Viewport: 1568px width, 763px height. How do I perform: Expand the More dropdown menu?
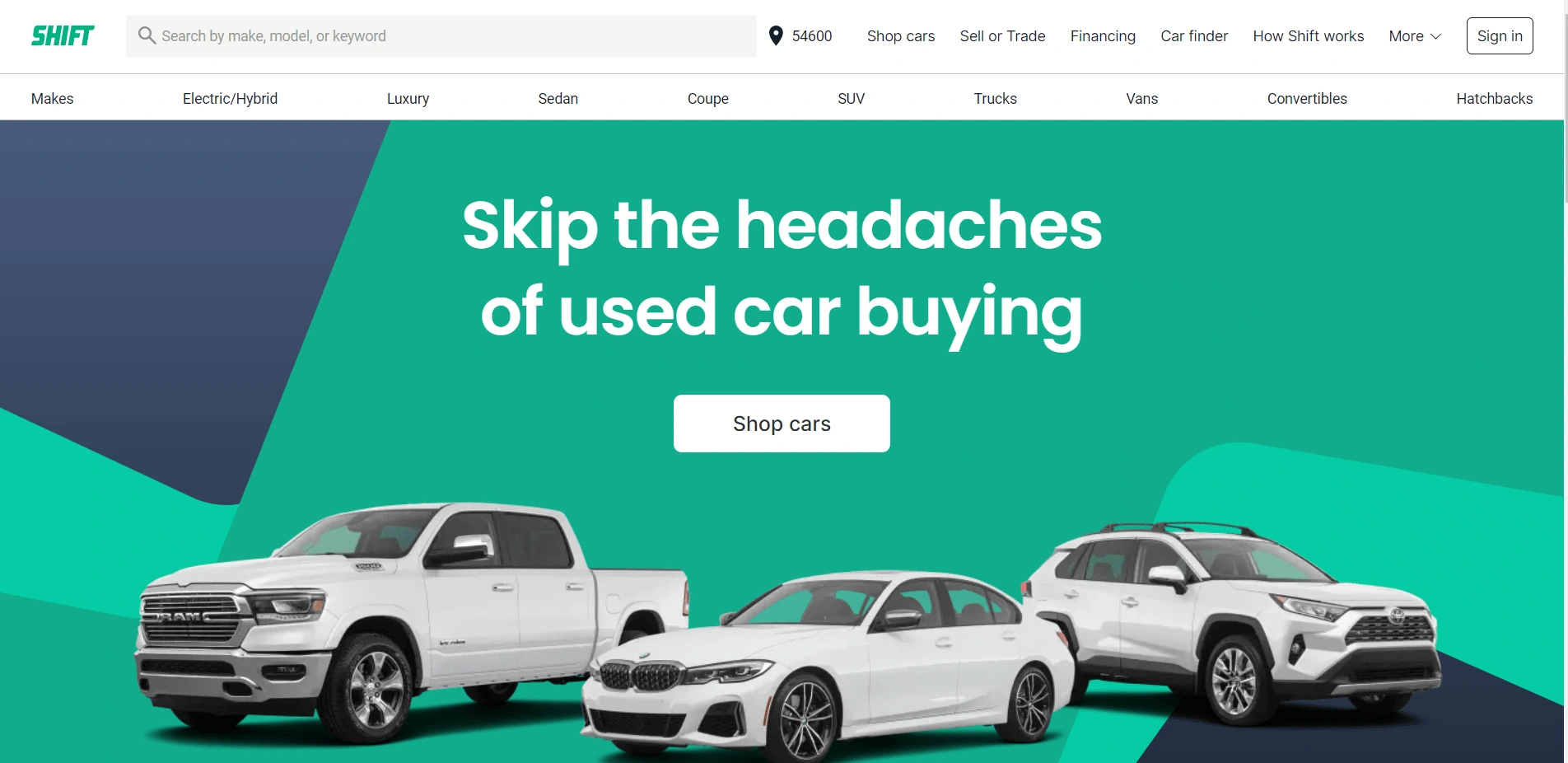tap(1415, 36)
